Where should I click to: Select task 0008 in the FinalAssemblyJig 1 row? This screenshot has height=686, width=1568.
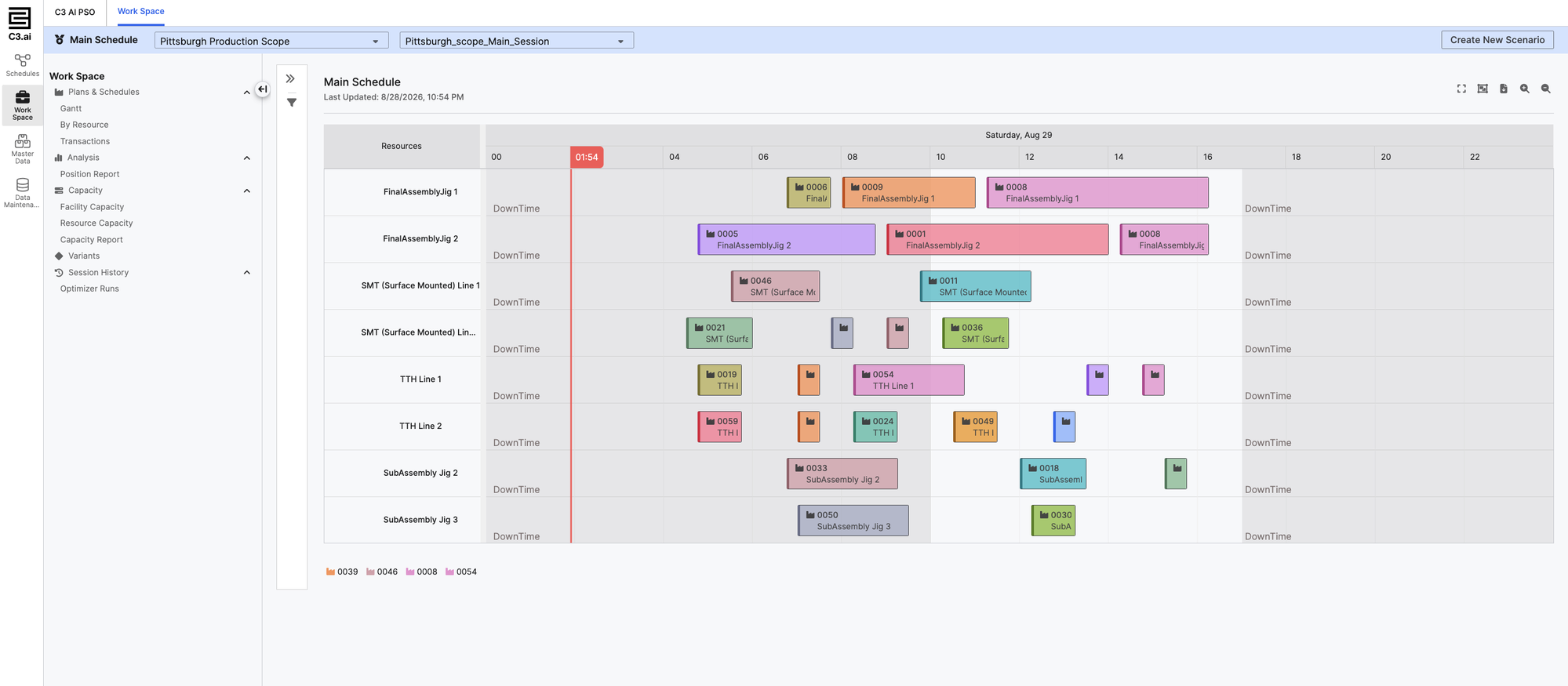(x=1097, y=193)
